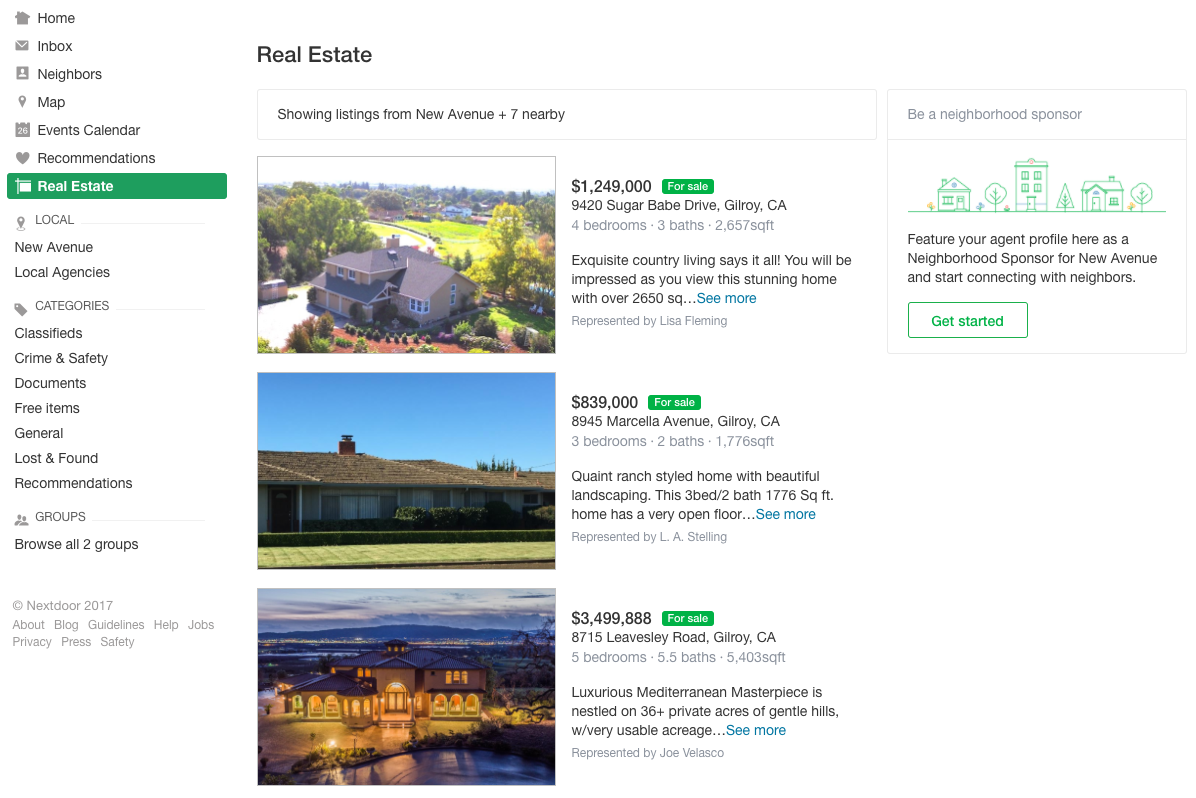This screenshot has height=798, width=1196.
Task: Expand 'See more' on Marcella Avenue listing
Action: (785, 514)
